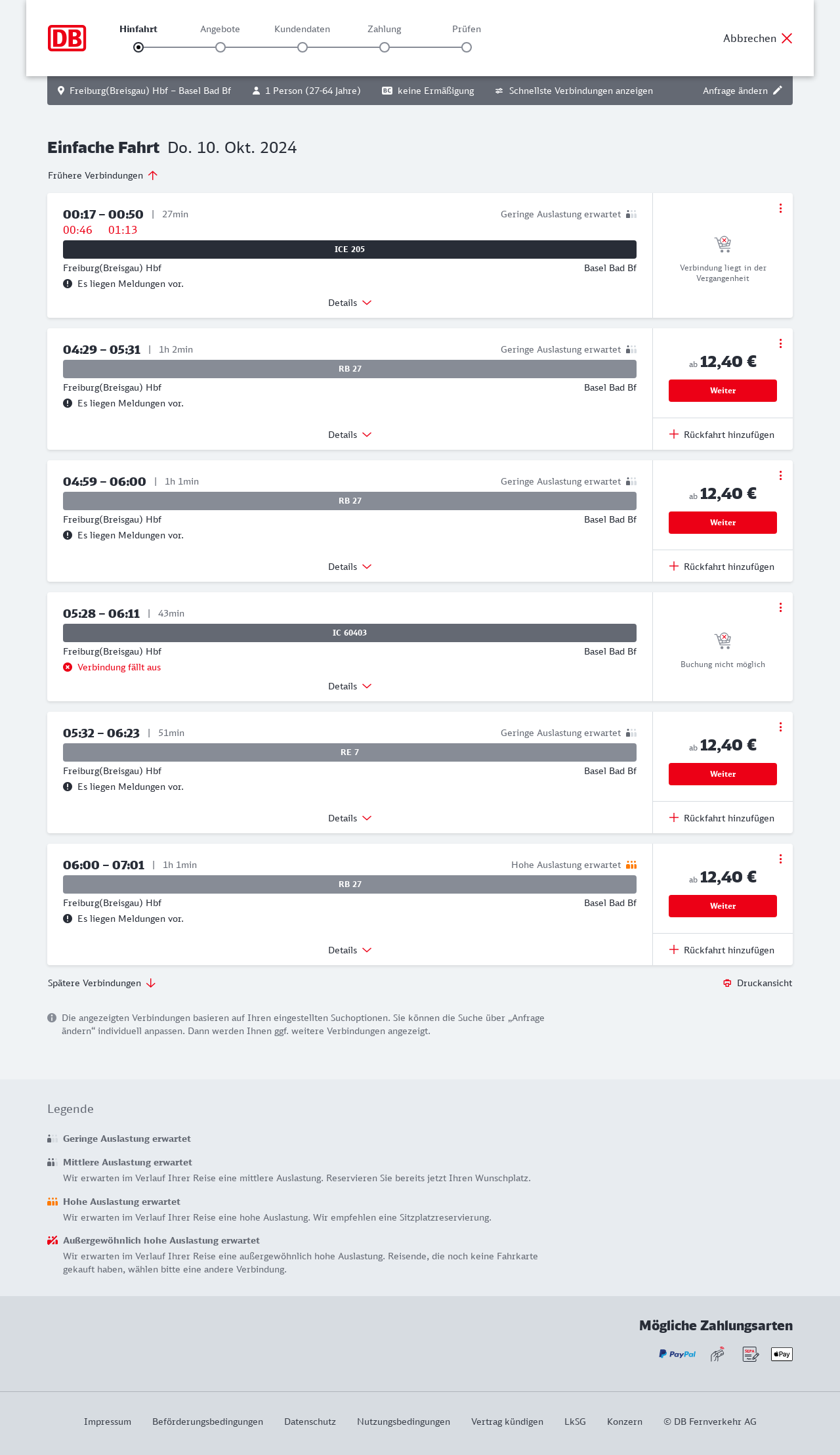Load earlier connections via Frühere Verbindungen

coord(102,175)
